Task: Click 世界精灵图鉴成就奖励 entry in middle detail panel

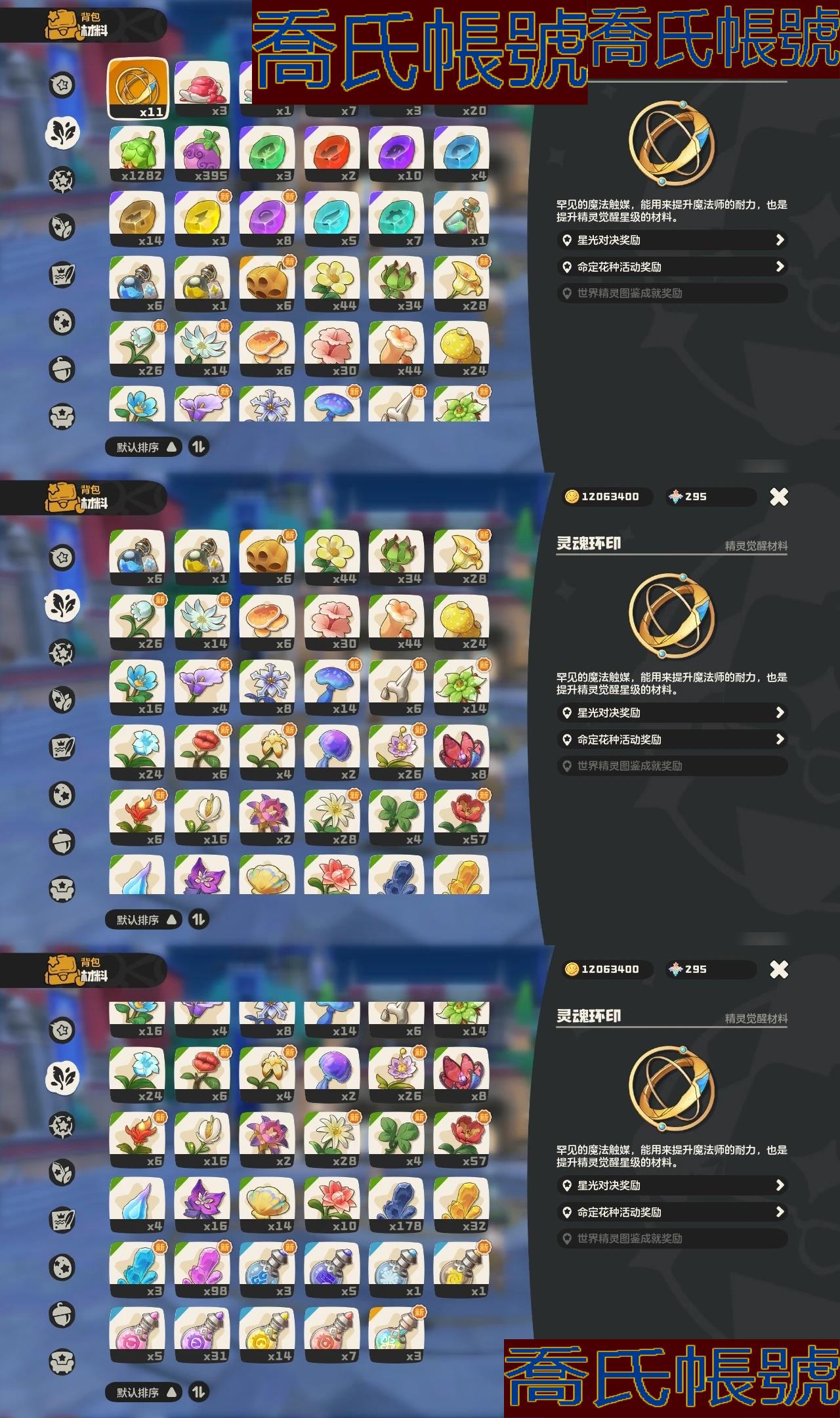Action: [672, 766]
